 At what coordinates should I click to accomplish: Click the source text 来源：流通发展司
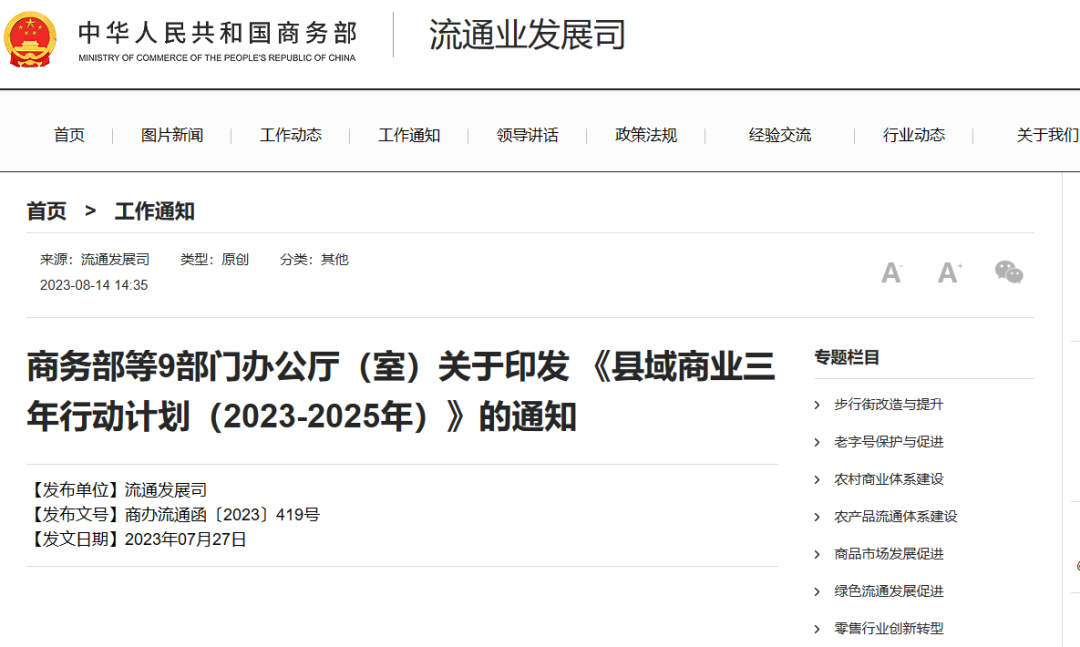click(x=95, y=259)
